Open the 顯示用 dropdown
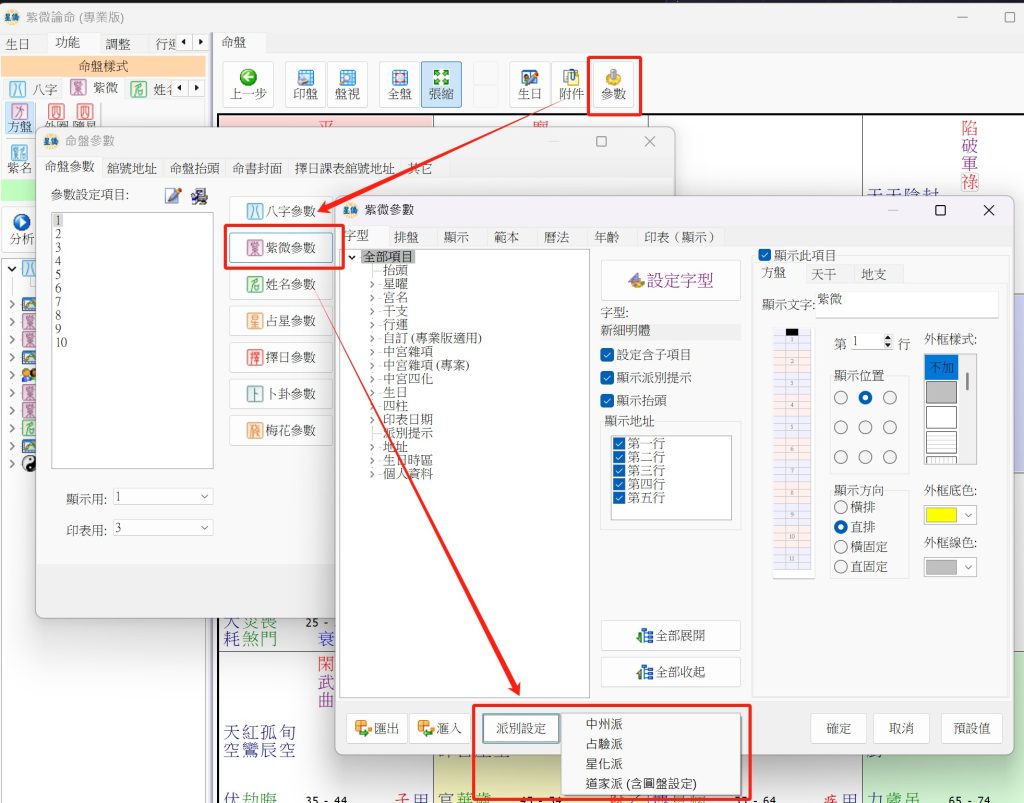This screenshot has height=803, width=1024. click(x=162, y=496)
